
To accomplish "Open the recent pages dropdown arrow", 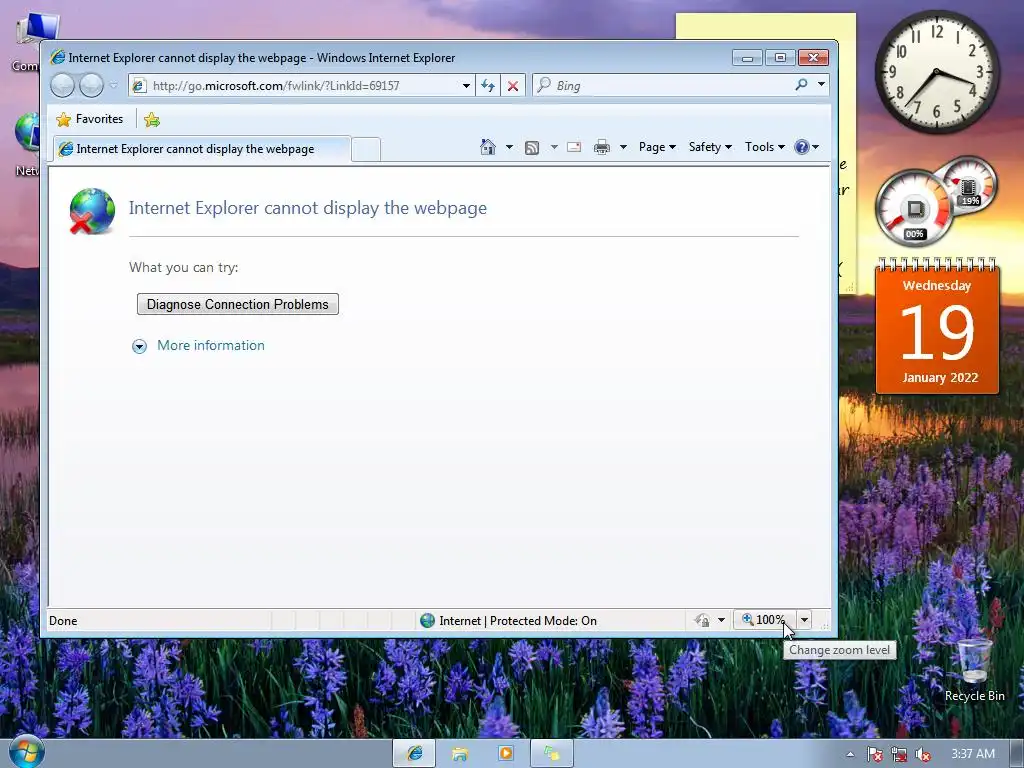I will coord(114,86).
